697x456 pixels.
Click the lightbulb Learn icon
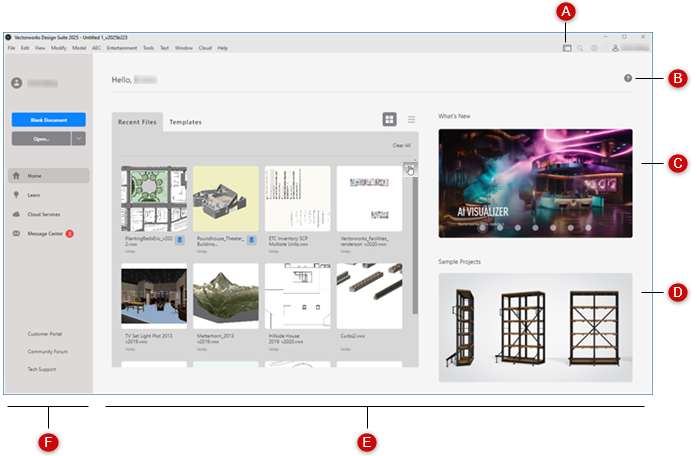pos(16,195)
